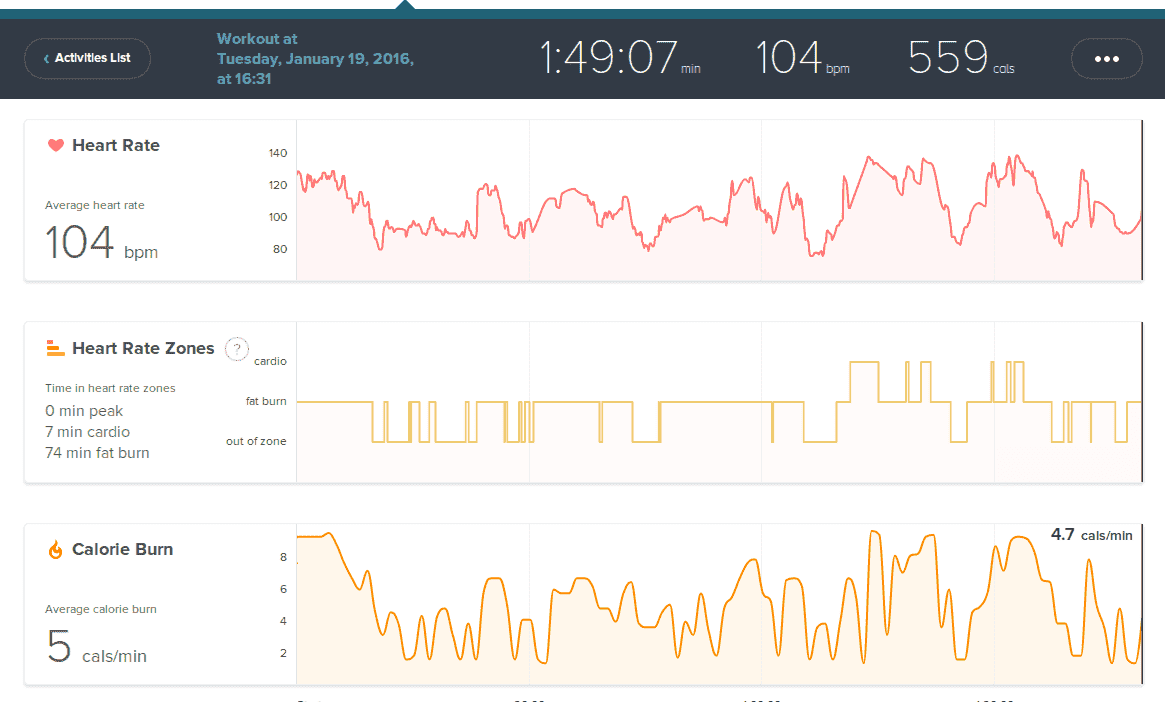This screenshot has width=1165, height=702.
Task: Click the Heart Rate Zones step graph
Action: [718, 402]
